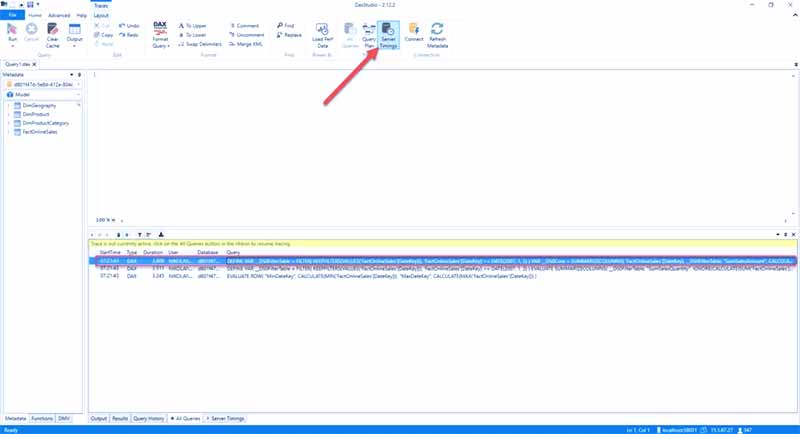Convert text with To Upper
The height and width of the screenshot is (434, 800).
192,25
